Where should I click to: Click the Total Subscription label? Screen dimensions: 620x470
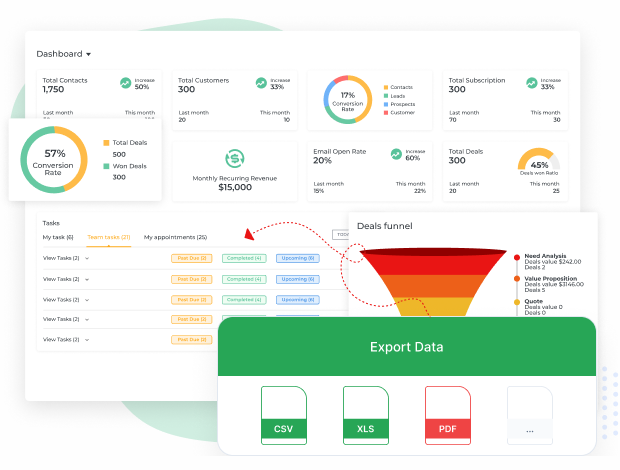(x=477, y=80)
